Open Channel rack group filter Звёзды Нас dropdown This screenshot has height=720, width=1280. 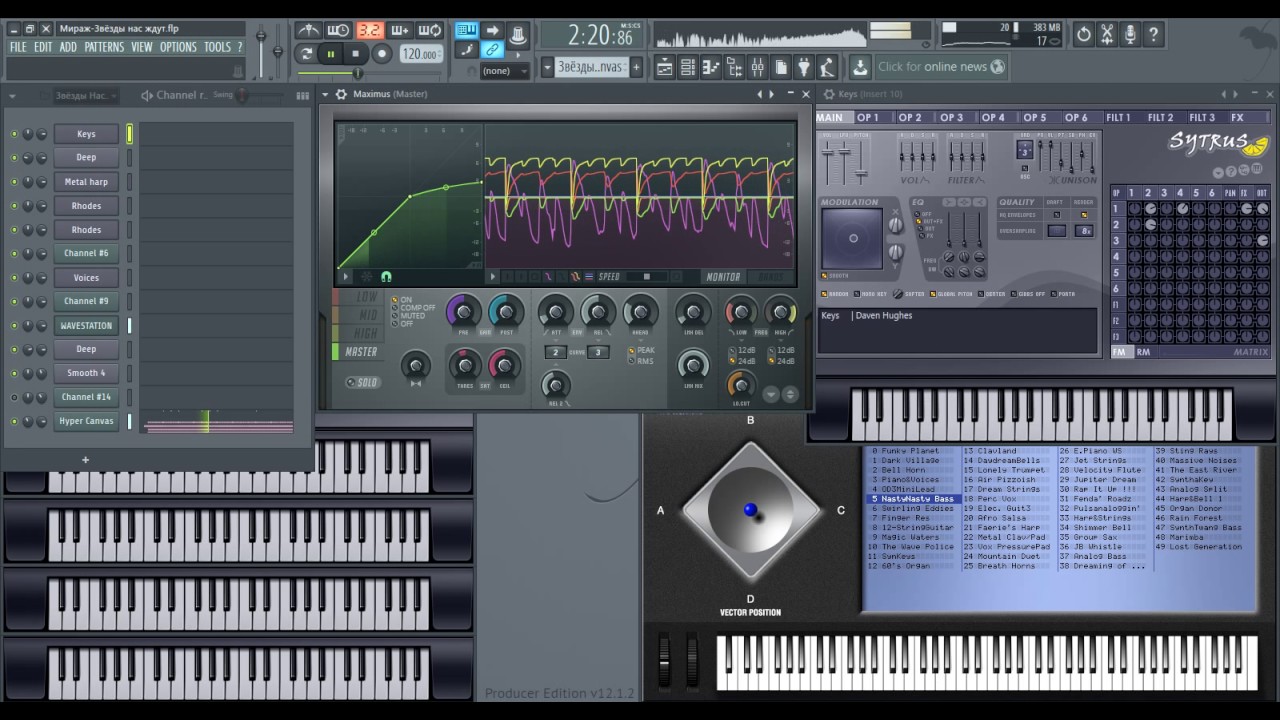tap(86, 96)
